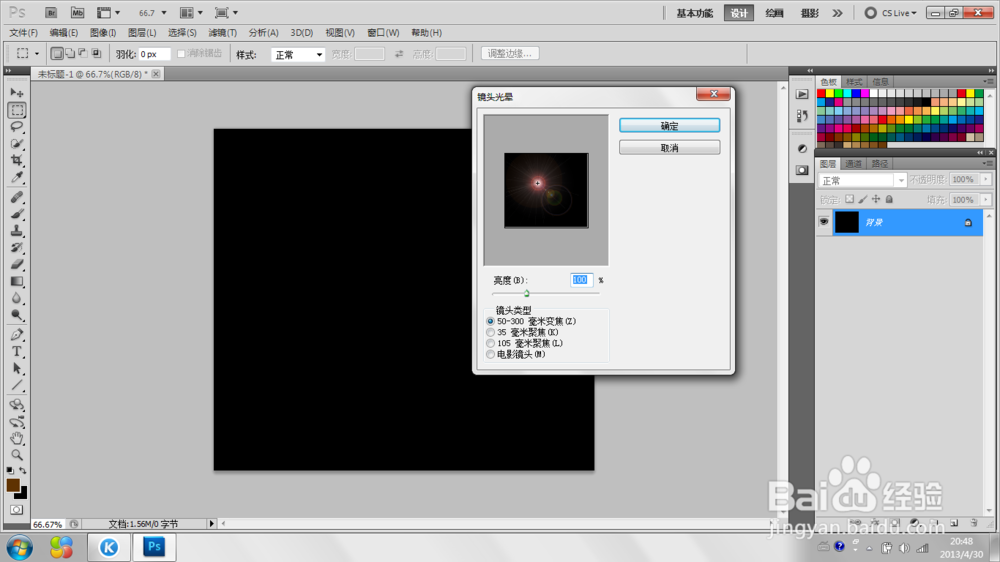Pick the red swatch in 色板 panel
The image size is (1000, 562).
coord(821,94)
